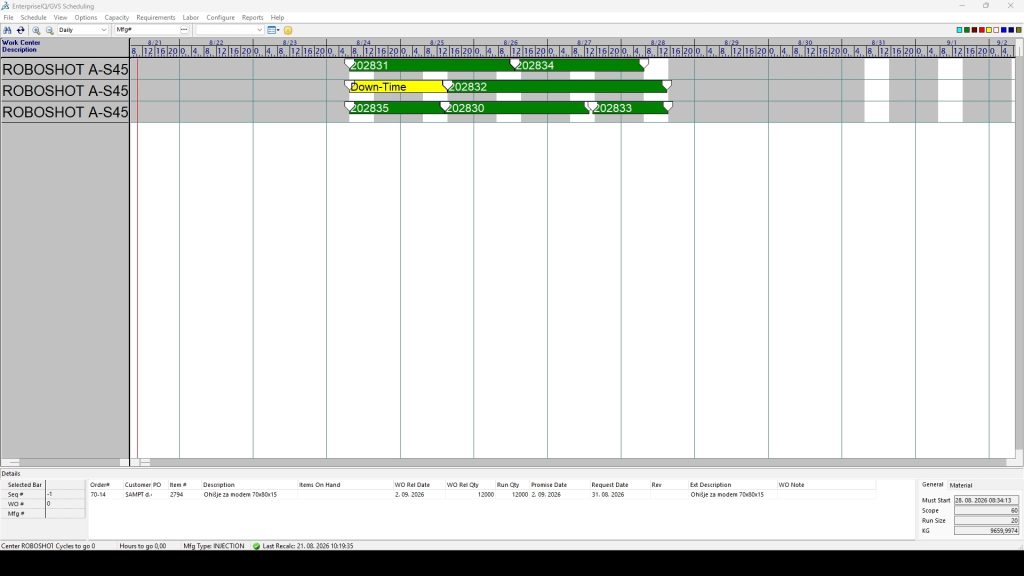The width and height of the screenshot is (1024, 576).
Task: Click the yellow round toolbar icon
Action: click(x=288, y=30)
